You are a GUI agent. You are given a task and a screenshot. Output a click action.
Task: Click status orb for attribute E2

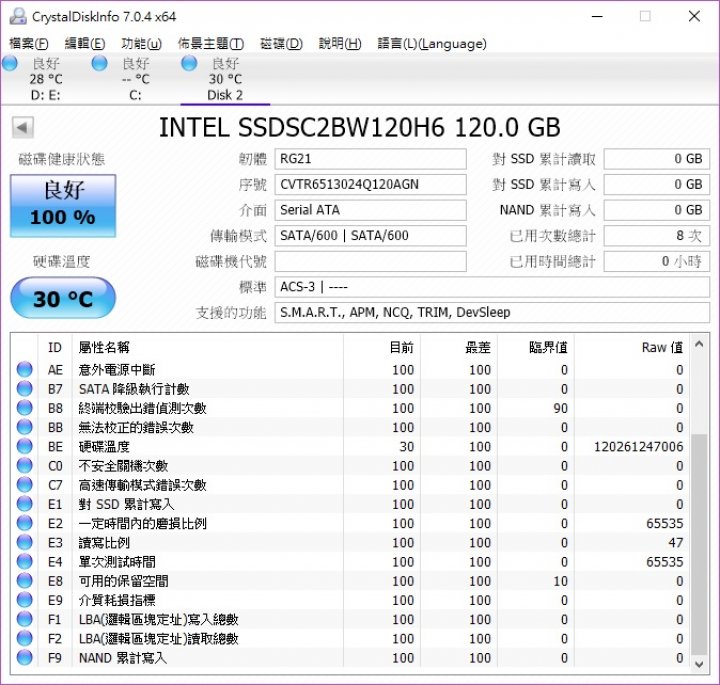tap(24, 523)
